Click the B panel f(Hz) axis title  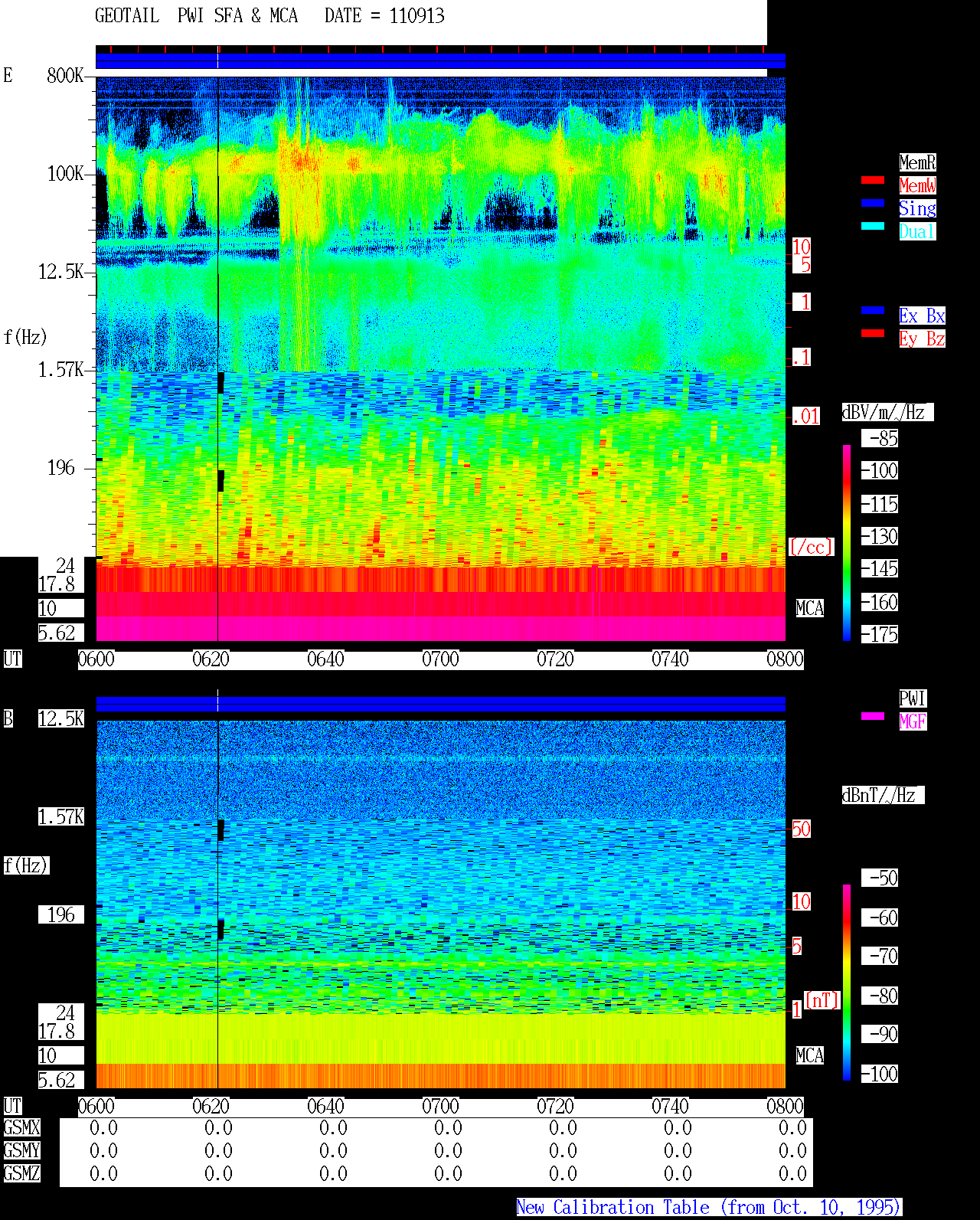coord(25,865)
